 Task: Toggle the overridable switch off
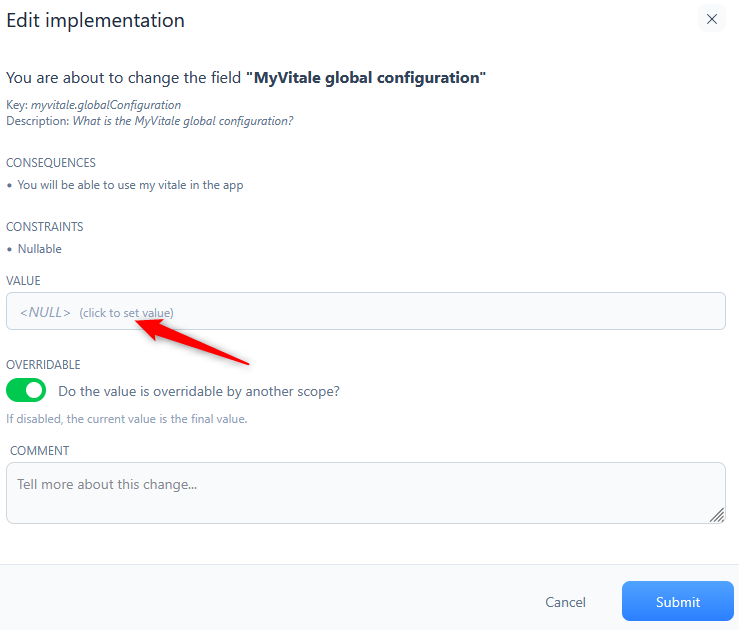(x=26, y=390)
